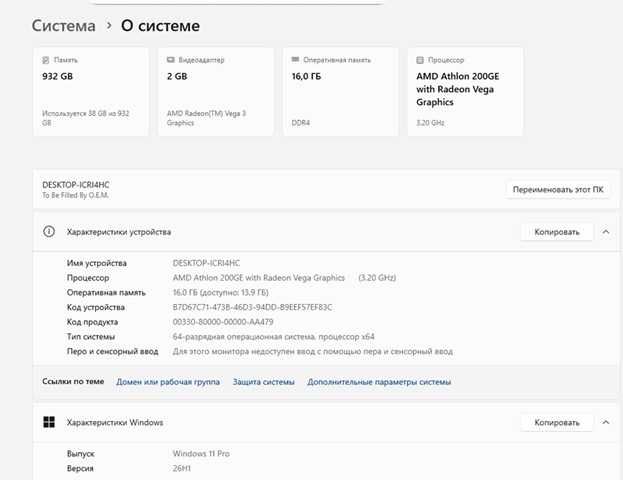
Task: Click the Видеоадаптер card display icon
Action: point(170,60)
